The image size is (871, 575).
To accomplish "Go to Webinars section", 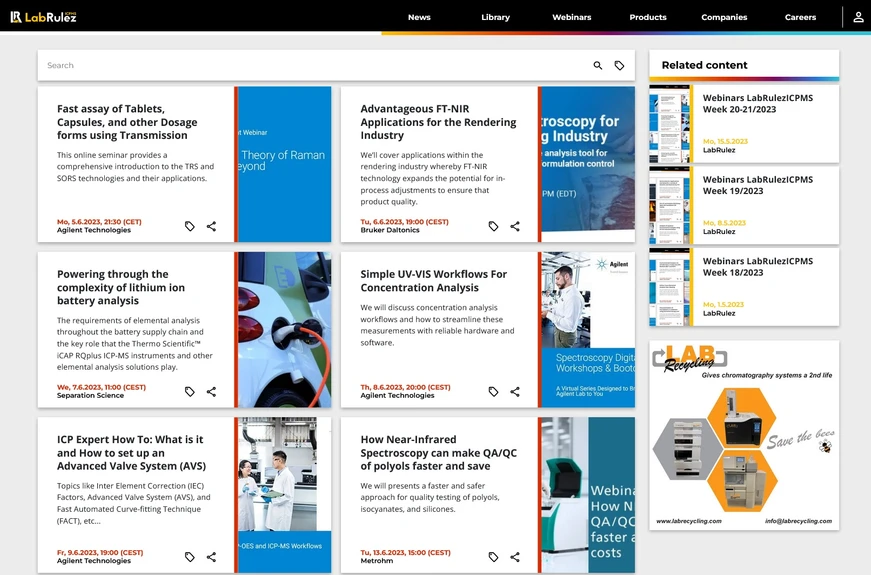I will coord(572,17).
